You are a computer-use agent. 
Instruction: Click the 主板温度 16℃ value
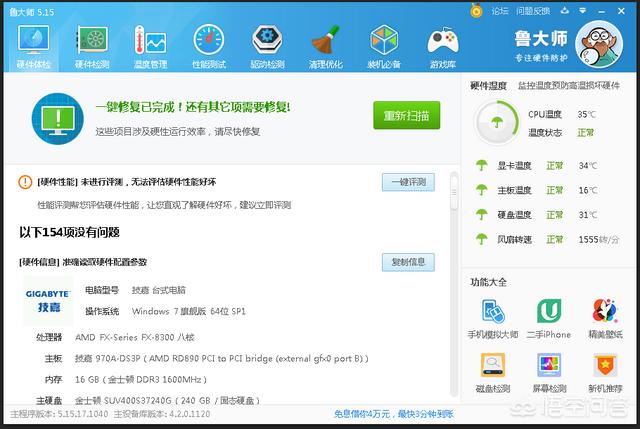[x=587, y=190]
